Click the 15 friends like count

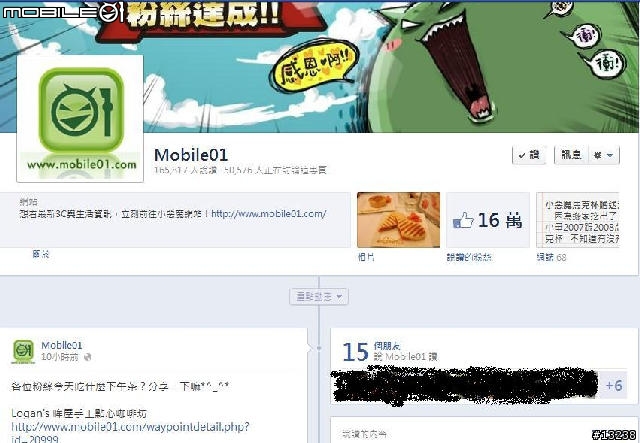pyautogui.click(x=355, y=352)
